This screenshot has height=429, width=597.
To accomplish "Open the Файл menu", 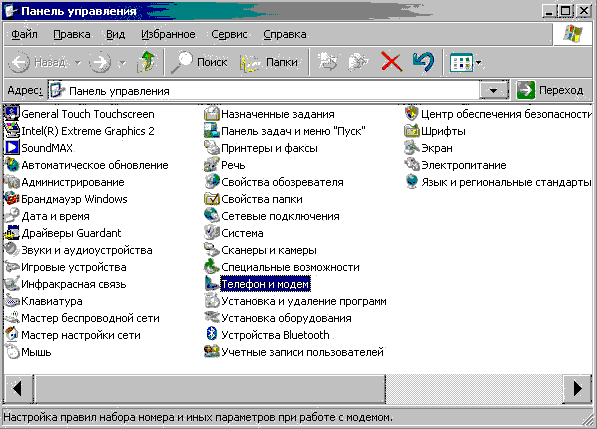I will click(24, 34).
